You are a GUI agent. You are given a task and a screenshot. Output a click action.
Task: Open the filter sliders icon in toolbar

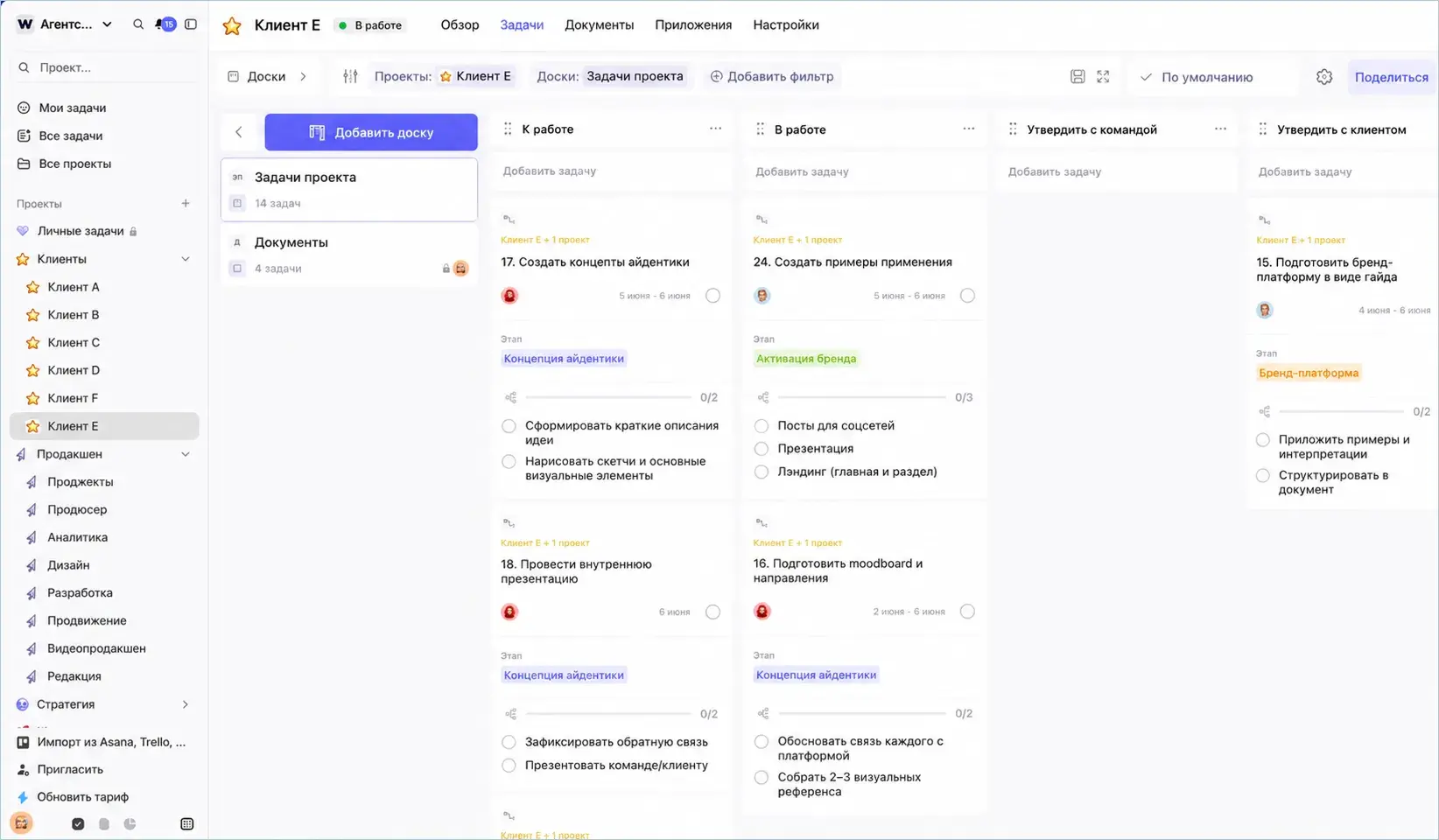(350, 76)
